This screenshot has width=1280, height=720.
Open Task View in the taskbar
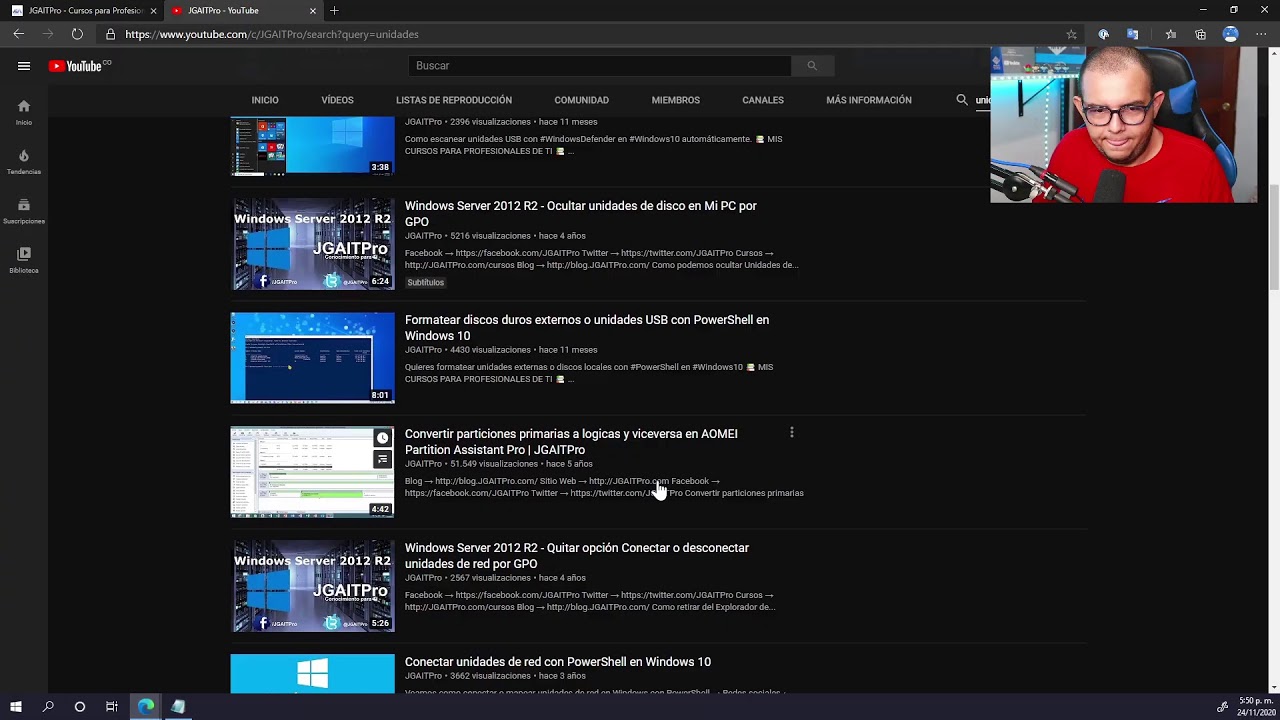tap(112, 707)
